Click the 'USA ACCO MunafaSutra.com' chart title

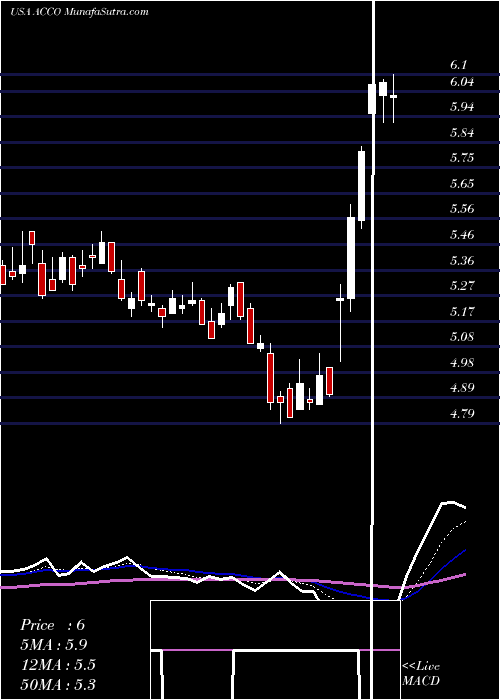click(79, 12)
